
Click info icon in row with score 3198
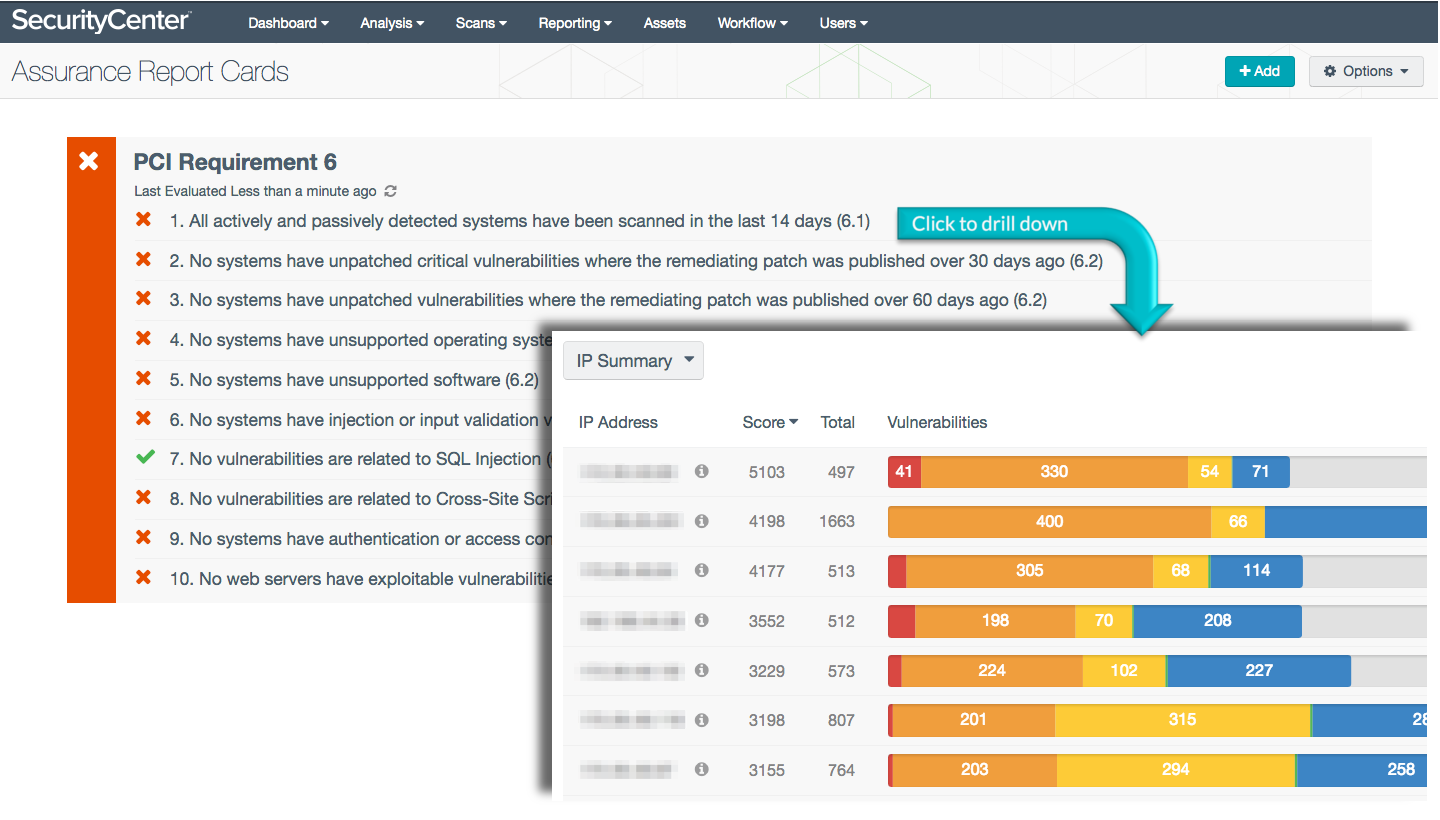click(702, 720)
